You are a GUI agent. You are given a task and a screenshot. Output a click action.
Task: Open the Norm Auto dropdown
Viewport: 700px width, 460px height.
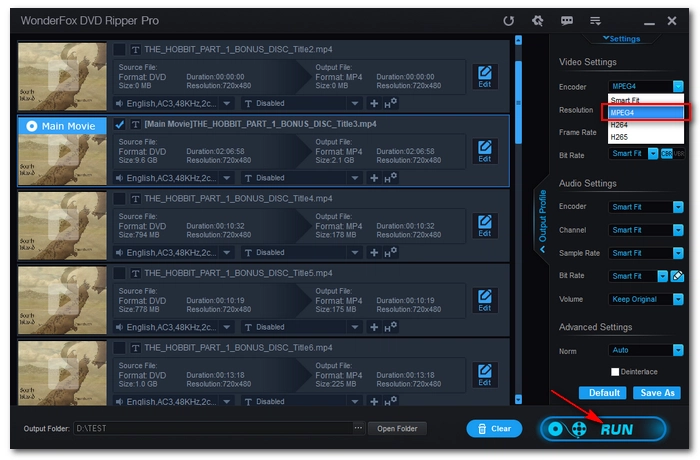[678, 350]
